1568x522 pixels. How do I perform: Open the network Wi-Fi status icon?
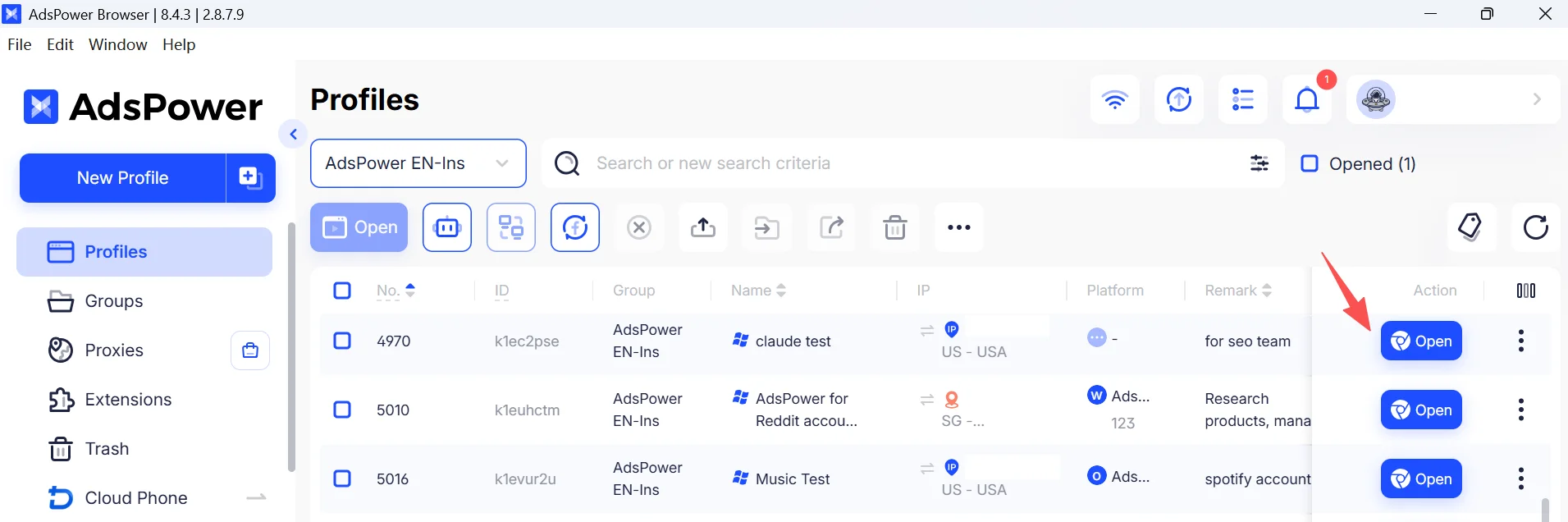(x=1114, y=99)
